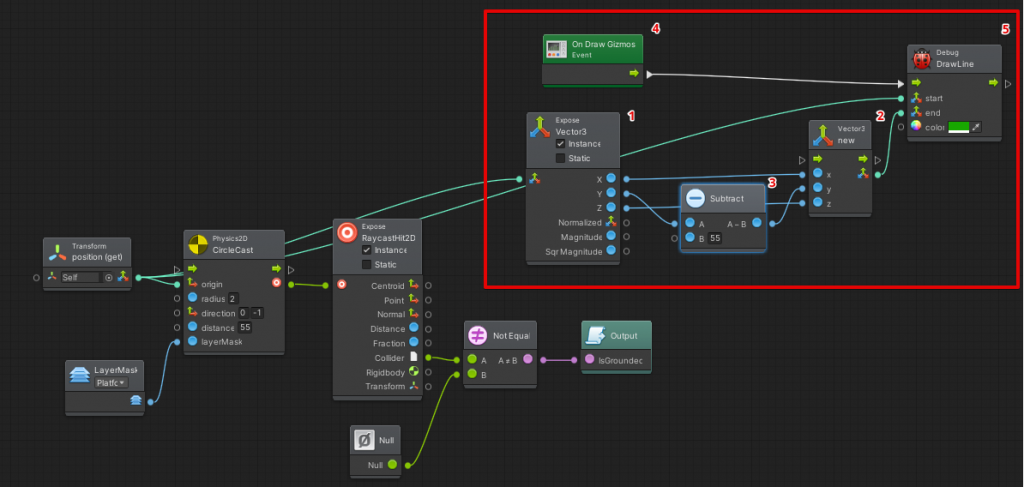This screenshot has width=1024, height=487.
Task: Click the Not Equal node icon
Action: 478,335
